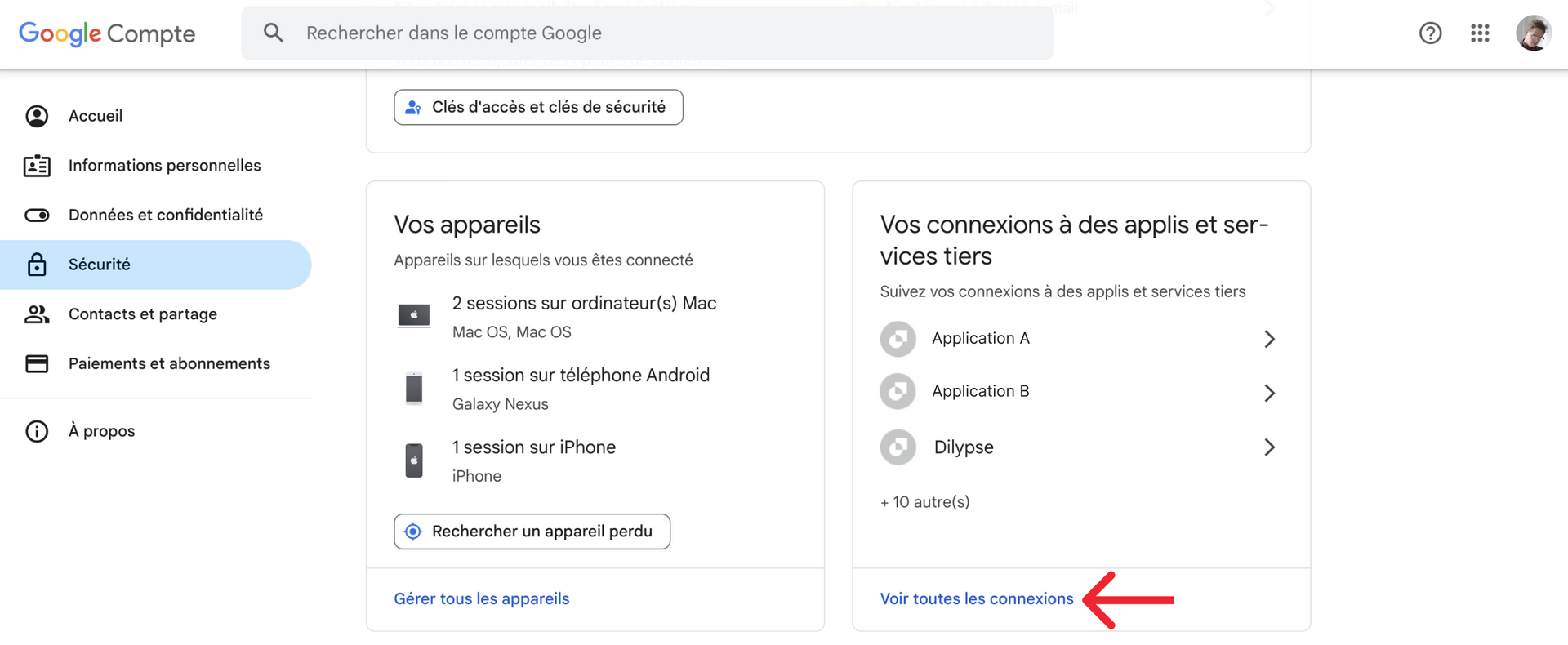The height and width of the screenshot is (645, 1568).
Task: Expand the Application B chevron
Action: pyautogui.click(x=1269, y=393)
